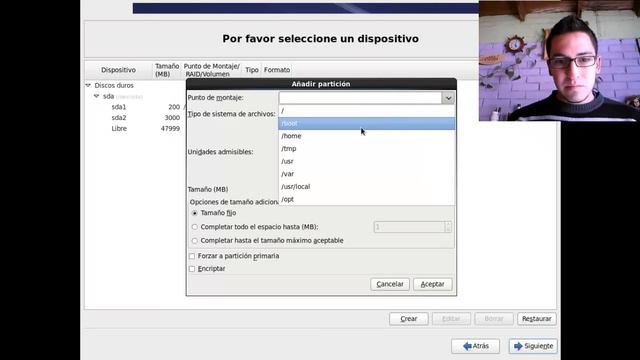Click the Formato column header

[277, 70]
